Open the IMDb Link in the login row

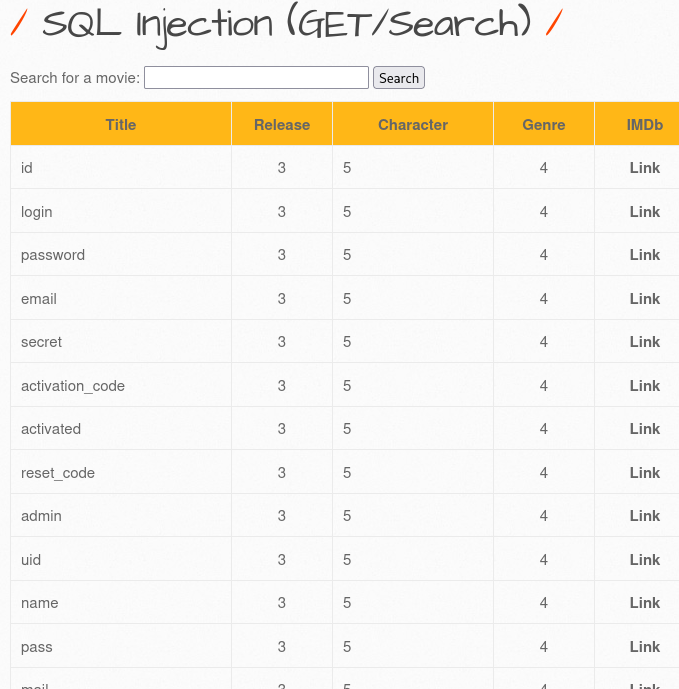pyautogui.click(x=644, y=212)
